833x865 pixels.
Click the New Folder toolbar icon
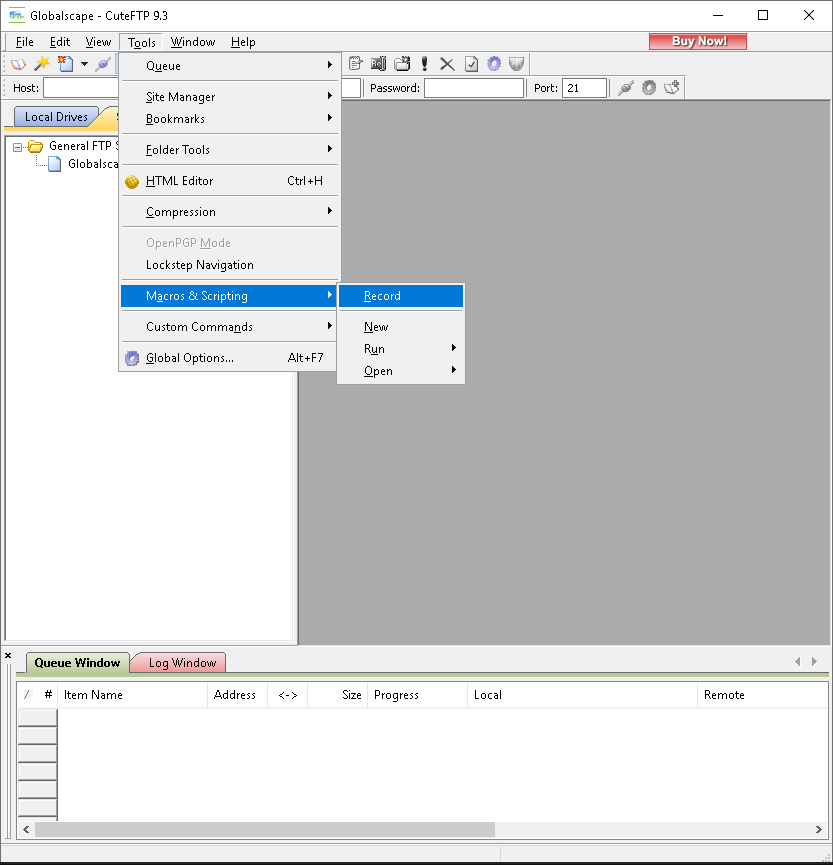coord(402,64)
